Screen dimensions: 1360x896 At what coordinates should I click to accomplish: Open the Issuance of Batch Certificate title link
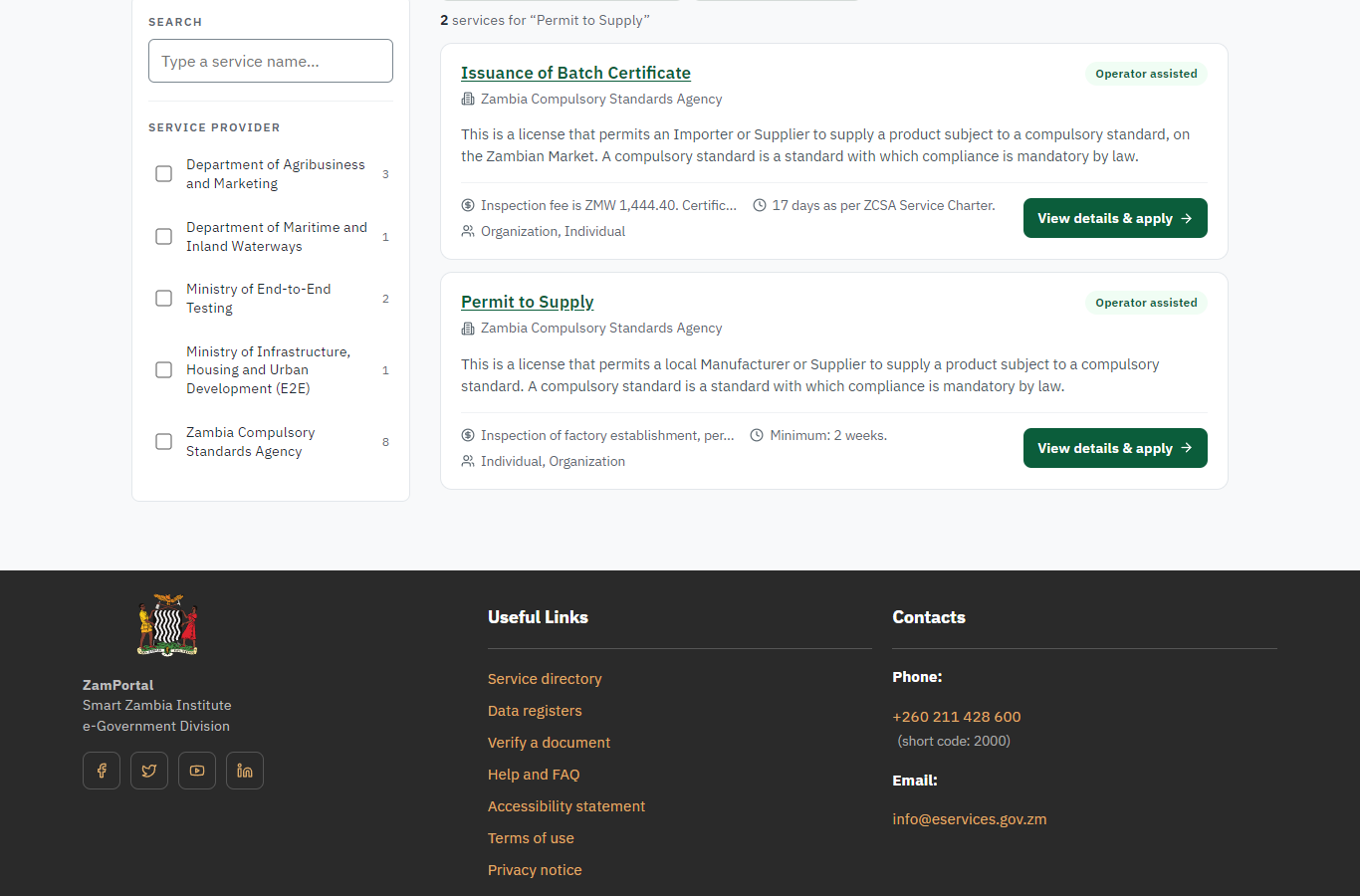(x=575, y=73)
